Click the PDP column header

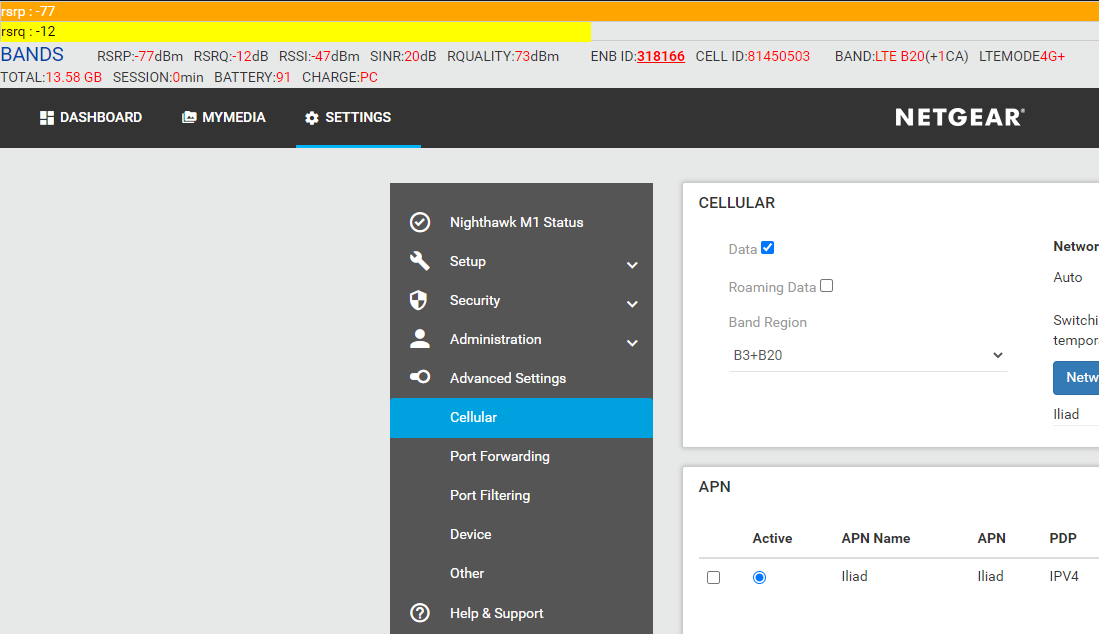pos(1063,538)
